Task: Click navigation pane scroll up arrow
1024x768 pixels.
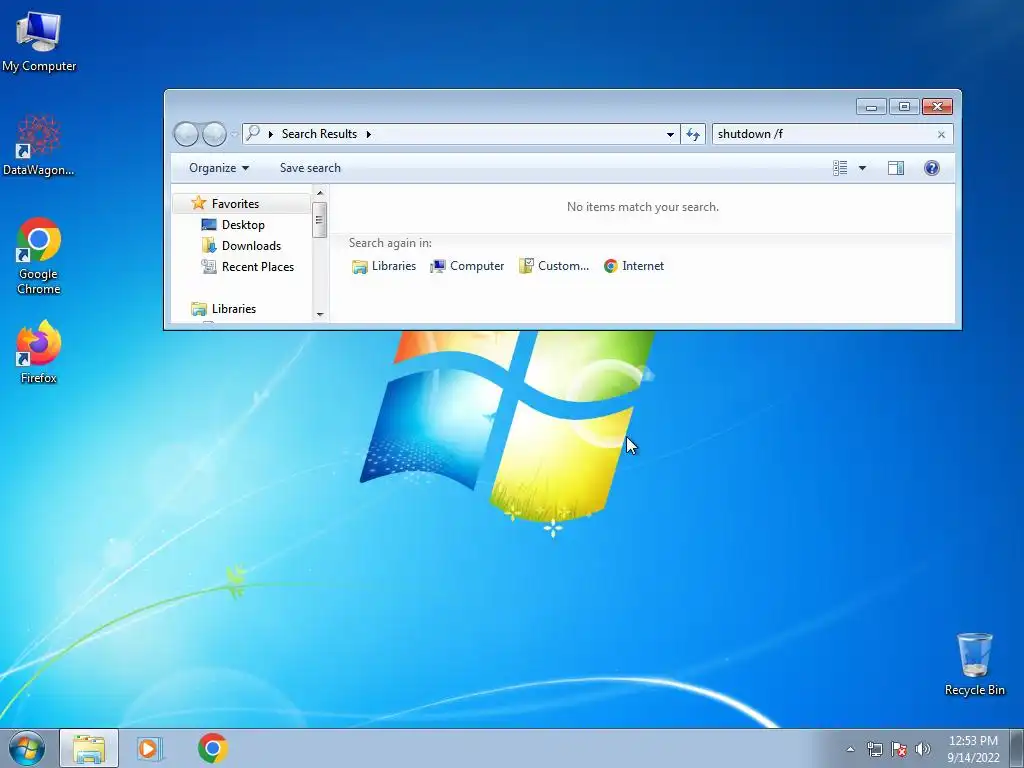Action: click(x=319, y=193)
